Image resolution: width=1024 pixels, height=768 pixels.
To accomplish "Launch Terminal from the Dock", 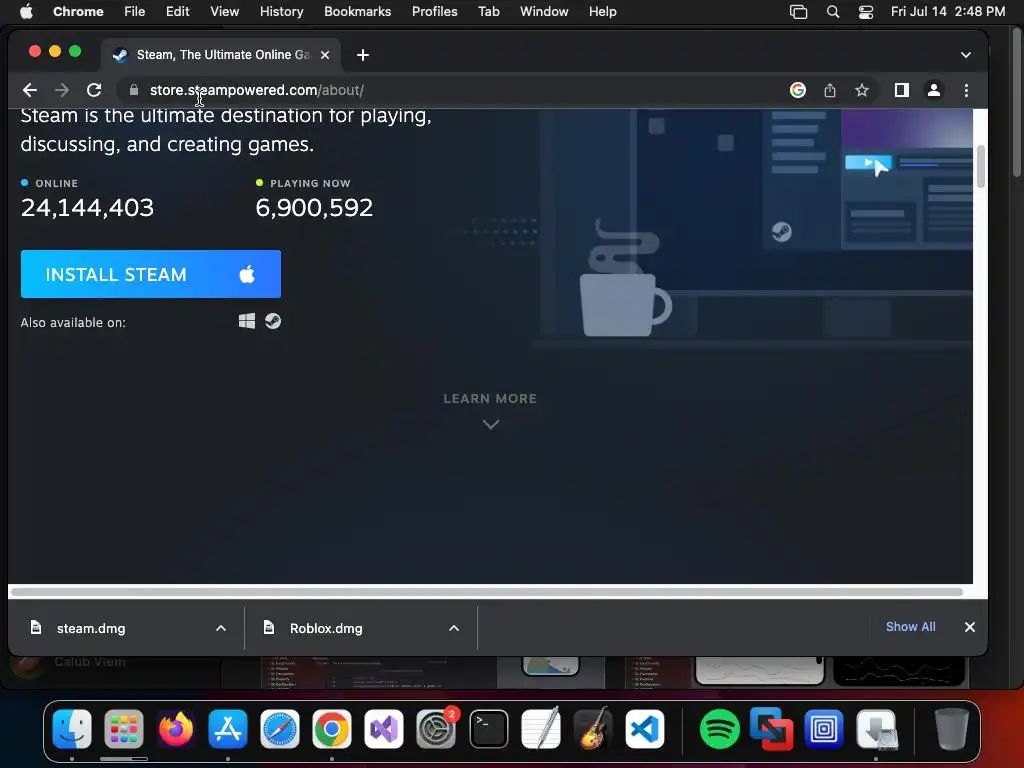I will click(x=488, y=729).
